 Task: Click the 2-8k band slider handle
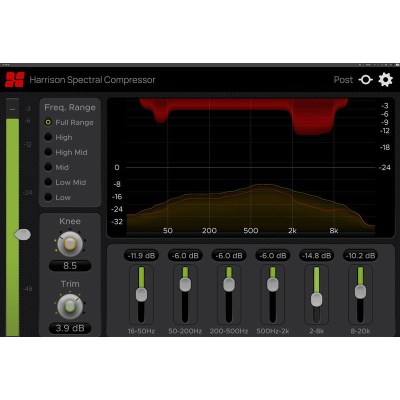tap(316, 300)
